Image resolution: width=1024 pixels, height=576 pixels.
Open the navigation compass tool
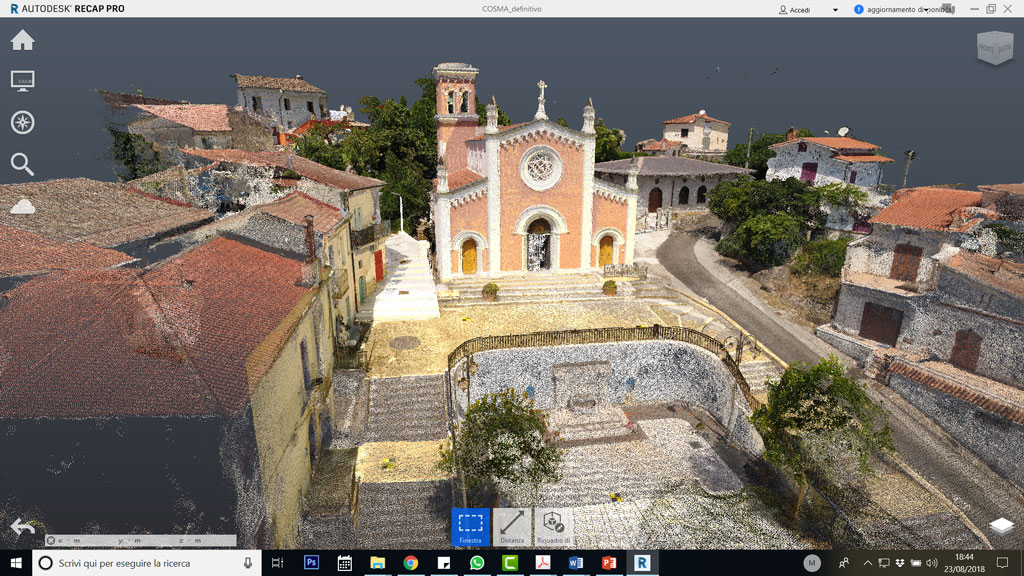21,122
